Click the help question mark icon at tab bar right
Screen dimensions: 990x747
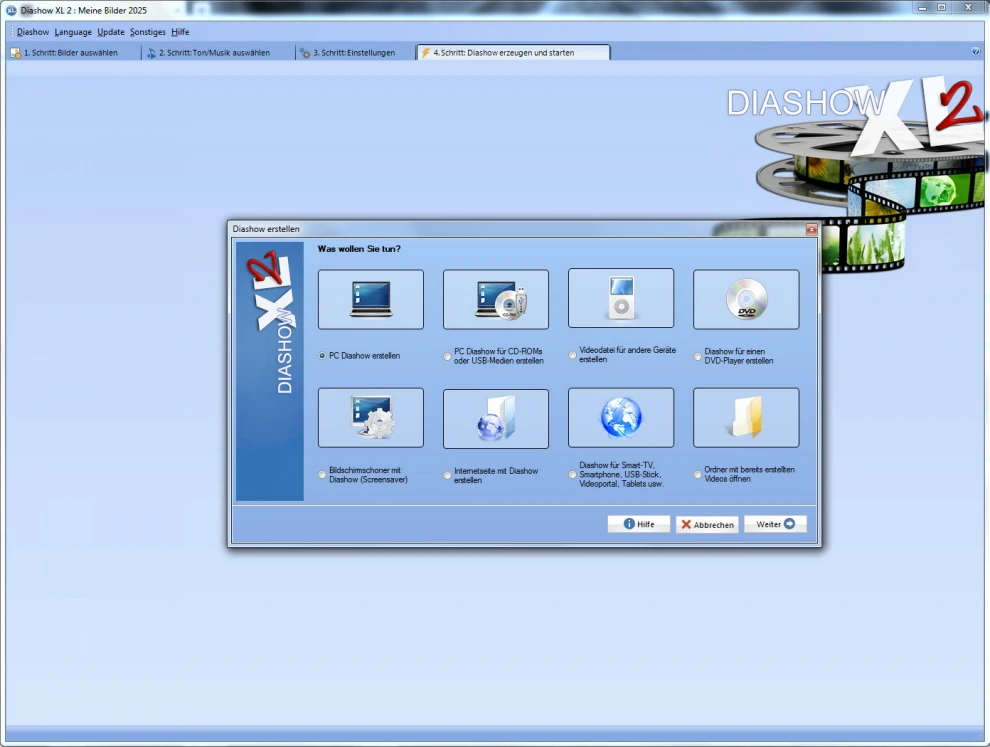click(x=975, y=52)
